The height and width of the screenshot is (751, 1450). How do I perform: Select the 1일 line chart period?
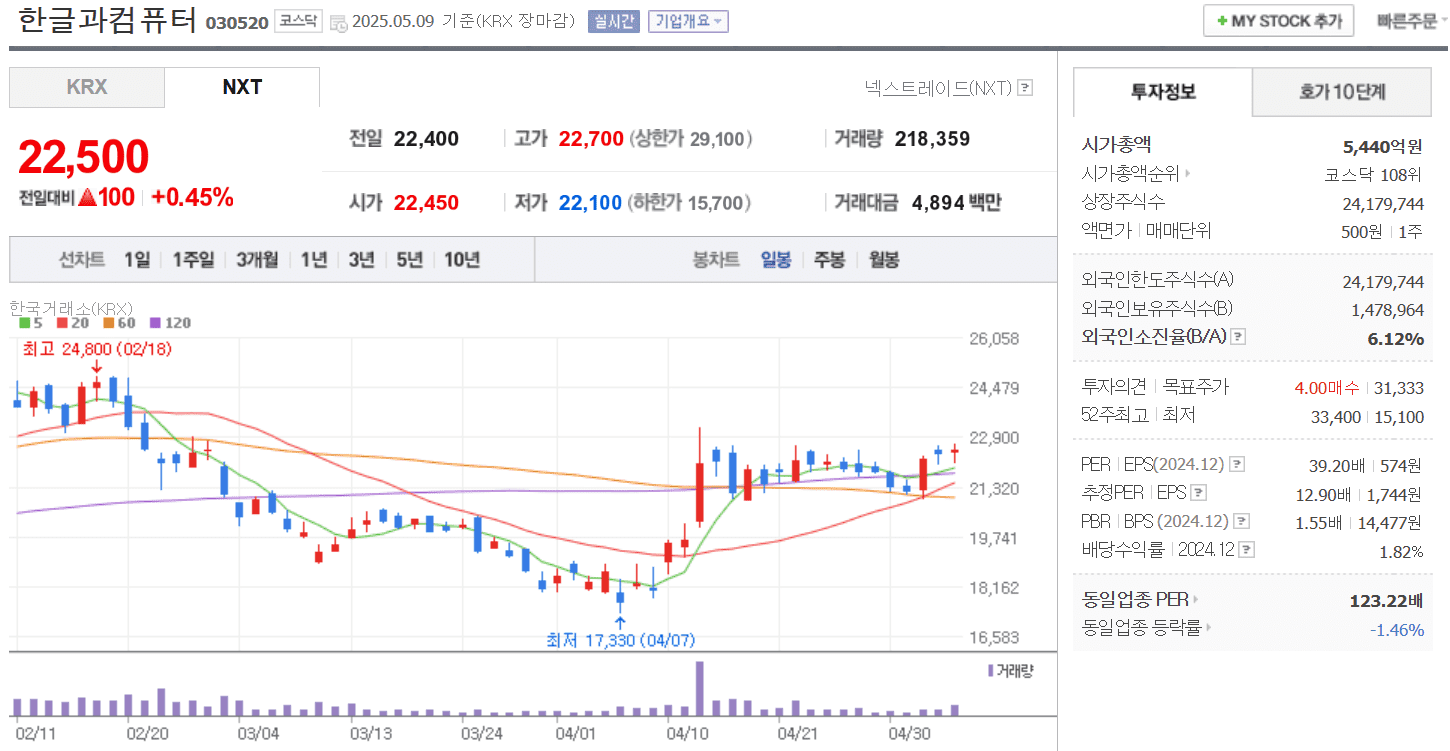pos(137,260)
